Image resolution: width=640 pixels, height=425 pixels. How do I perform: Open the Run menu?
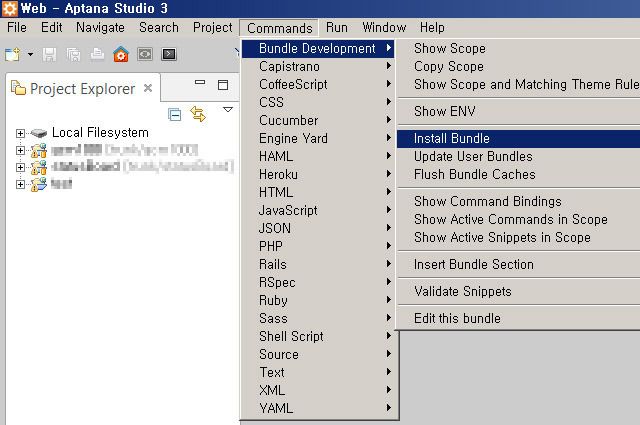(337, 28)
